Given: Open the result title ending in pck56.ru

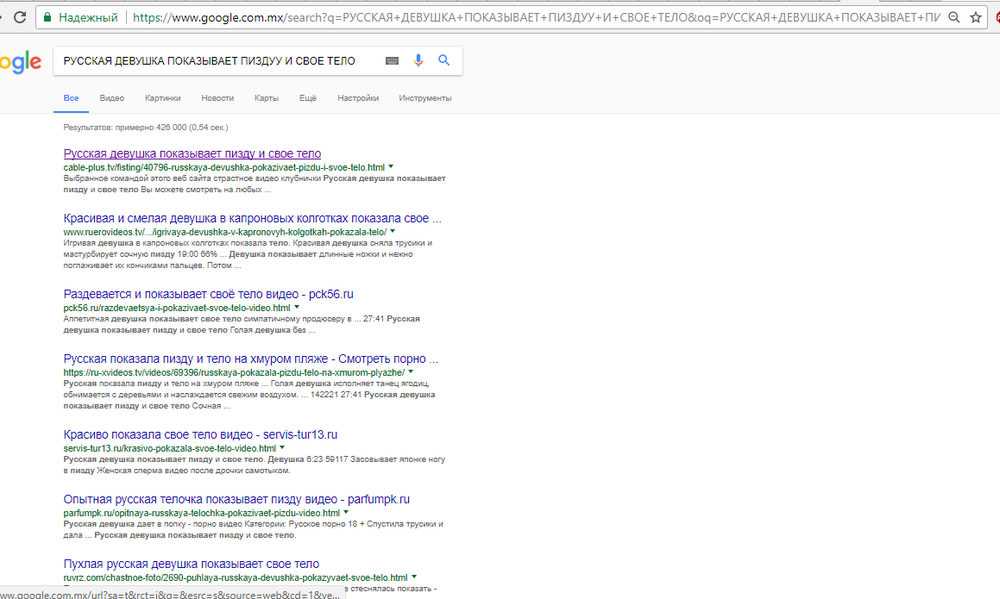Looking at the screenshot, I should 208,294.
